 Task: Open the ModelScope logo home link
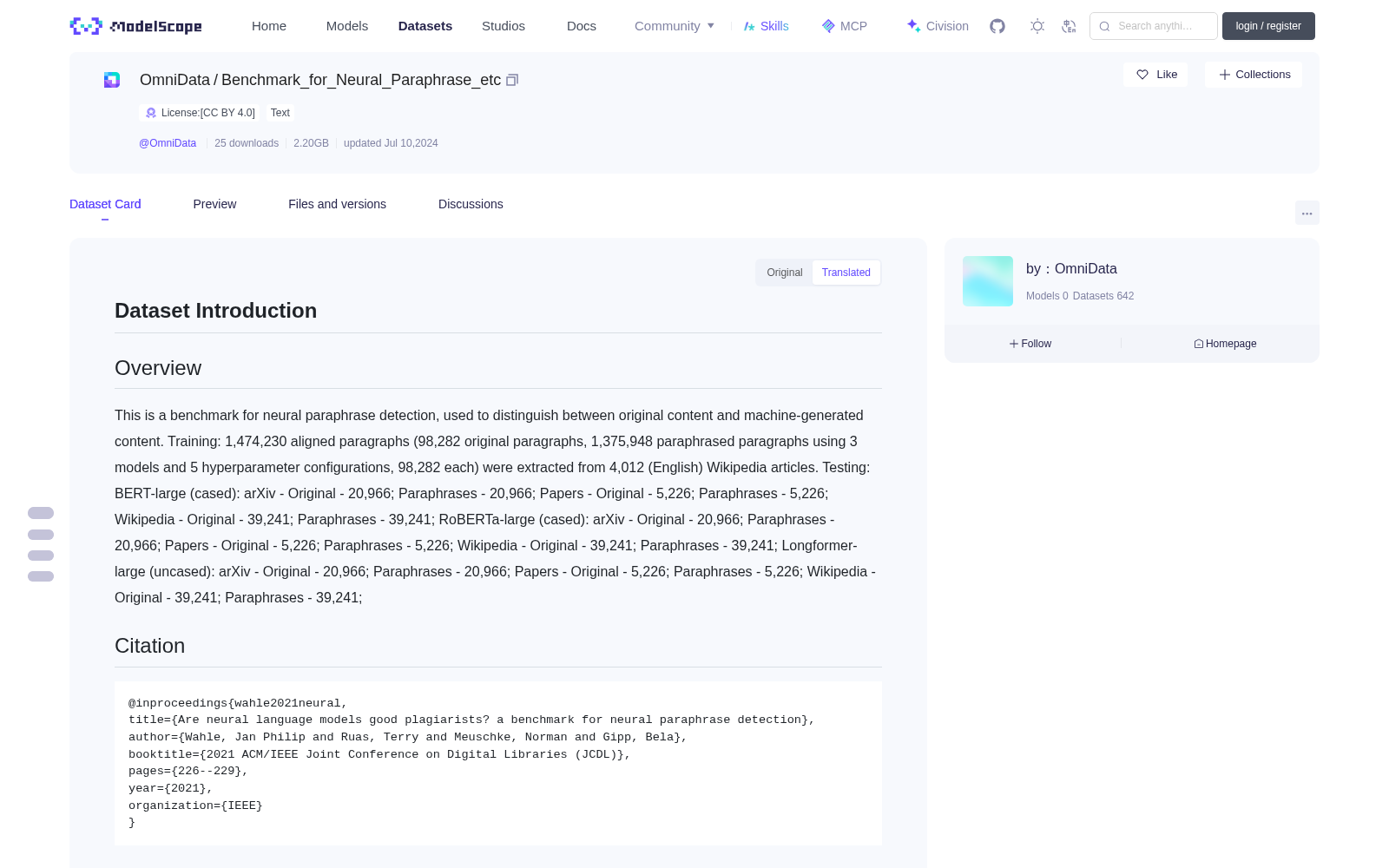point(136,26)
